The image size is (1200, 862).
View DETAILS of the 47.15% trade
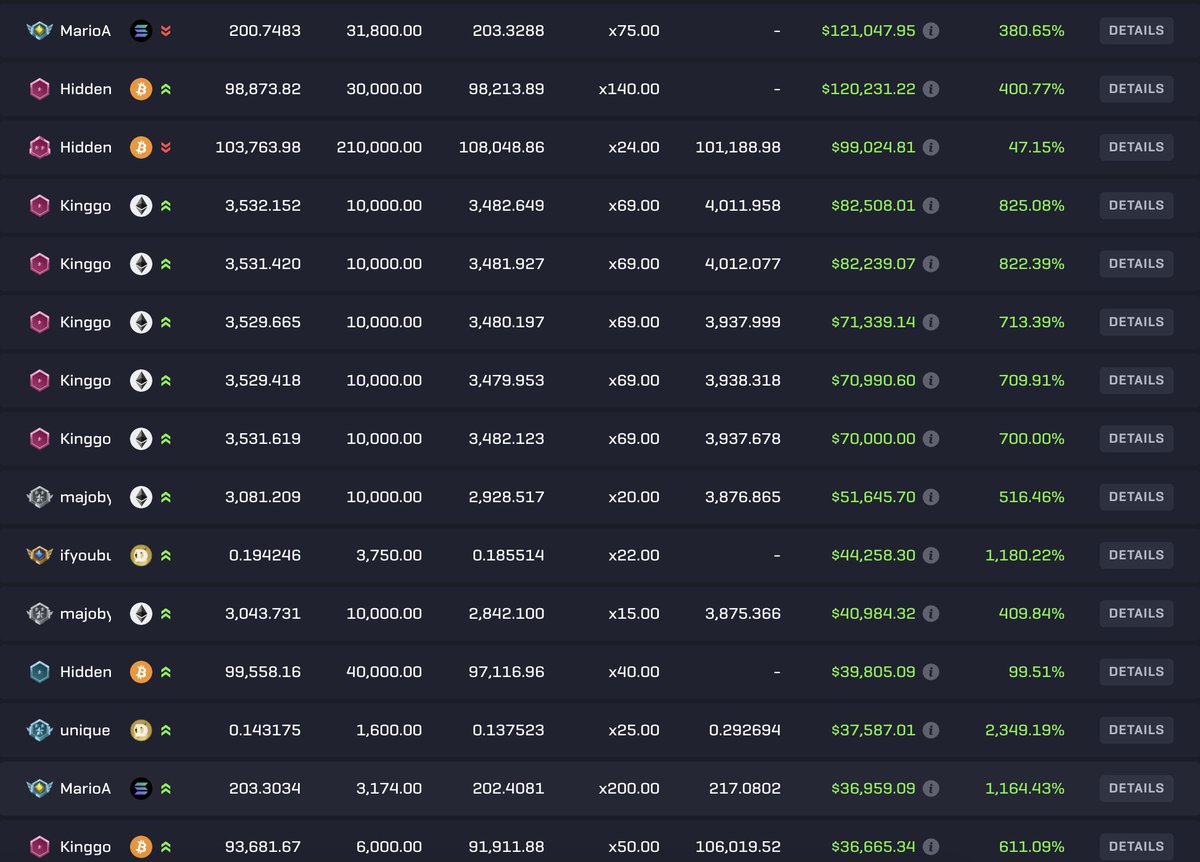tap(1136, 147)
